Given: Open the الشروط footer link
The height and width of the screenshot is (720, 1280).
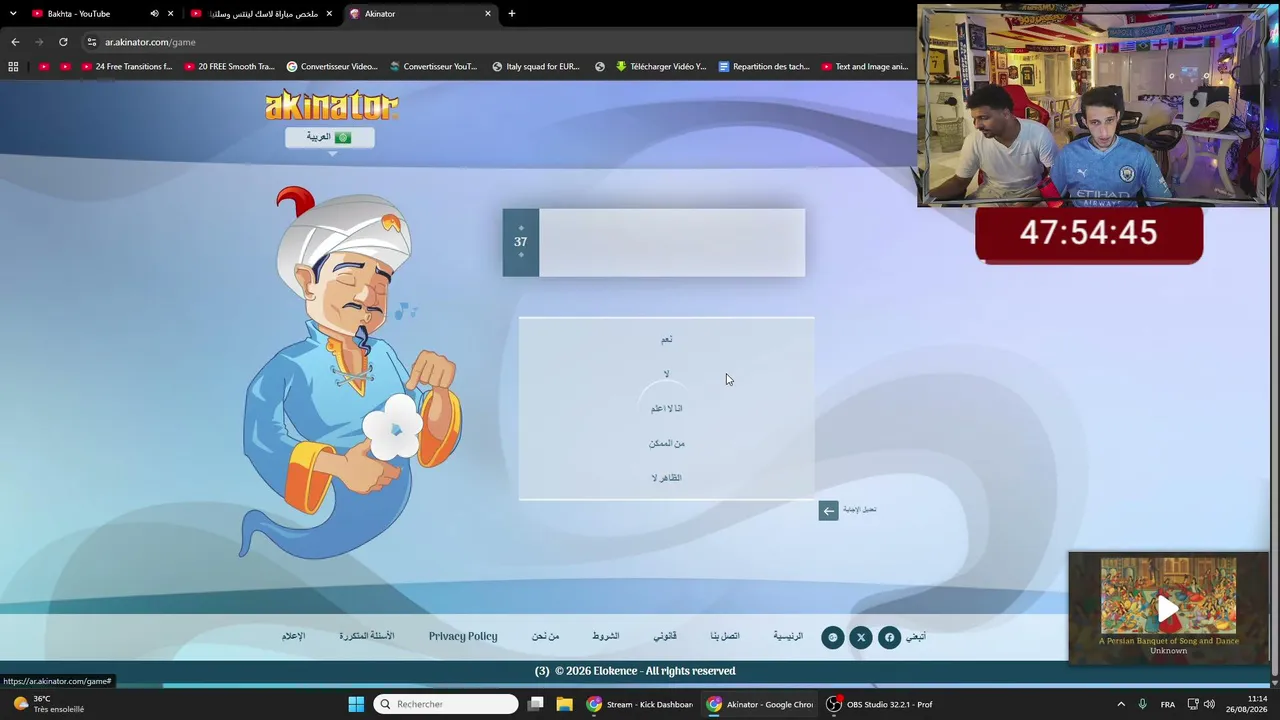Looking at the screenshot, I should coord(605,636).
